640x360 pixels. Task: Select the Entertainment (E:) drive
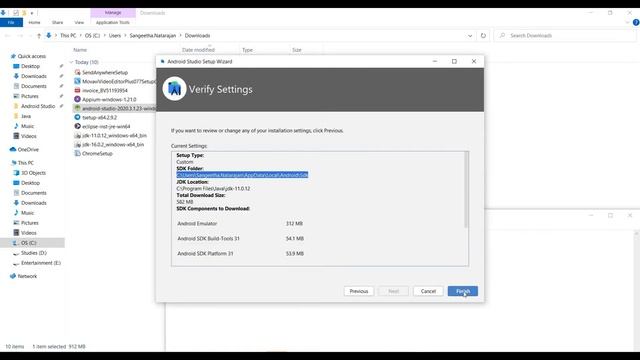click(41, 263)
